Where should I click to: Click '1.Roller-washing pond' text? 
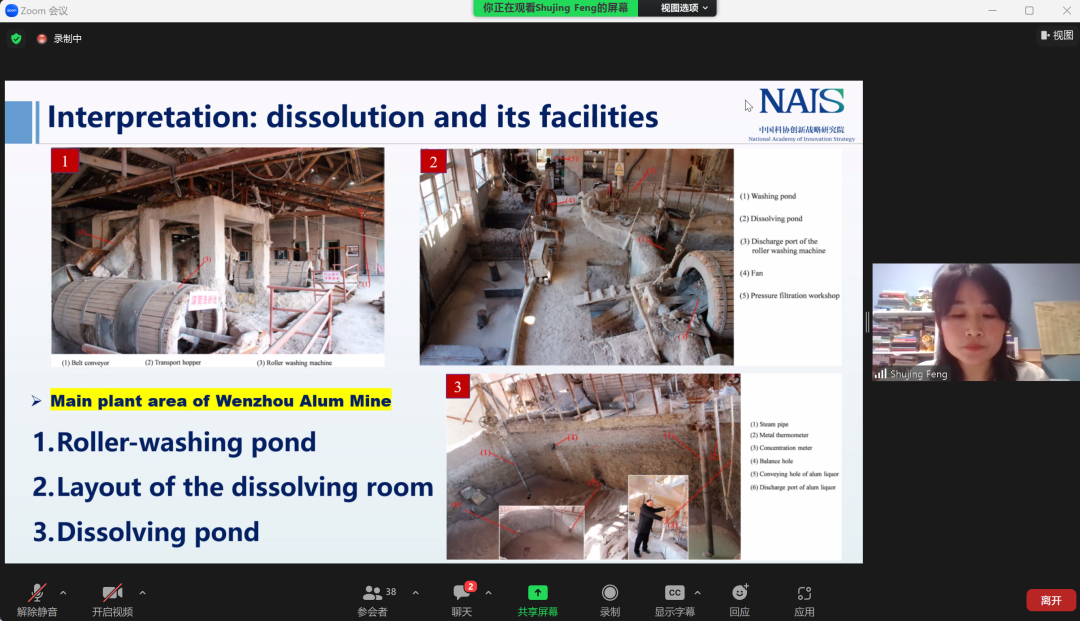(174, 442)
